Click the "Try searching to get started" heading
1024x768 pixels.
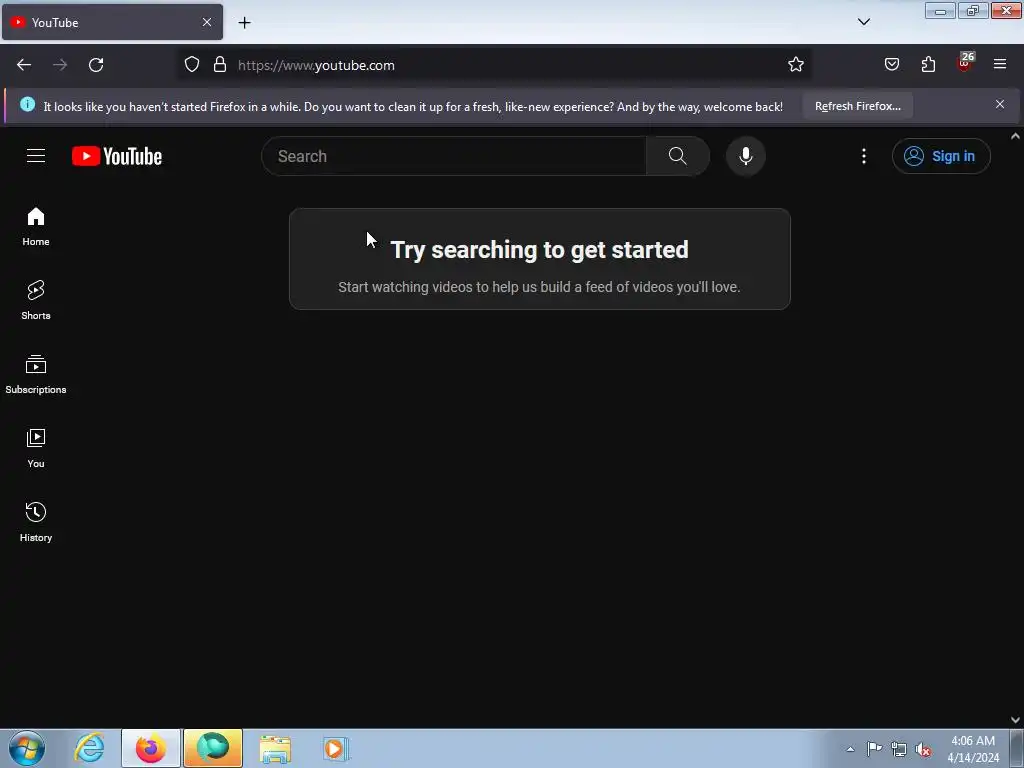coord(539,249)
